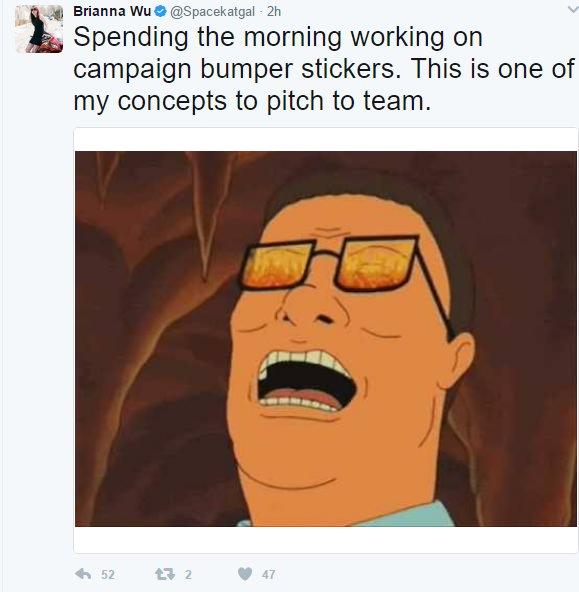The image size is (579, 592).
Task: Click the retweet count 2
Action: coord(188,575)
